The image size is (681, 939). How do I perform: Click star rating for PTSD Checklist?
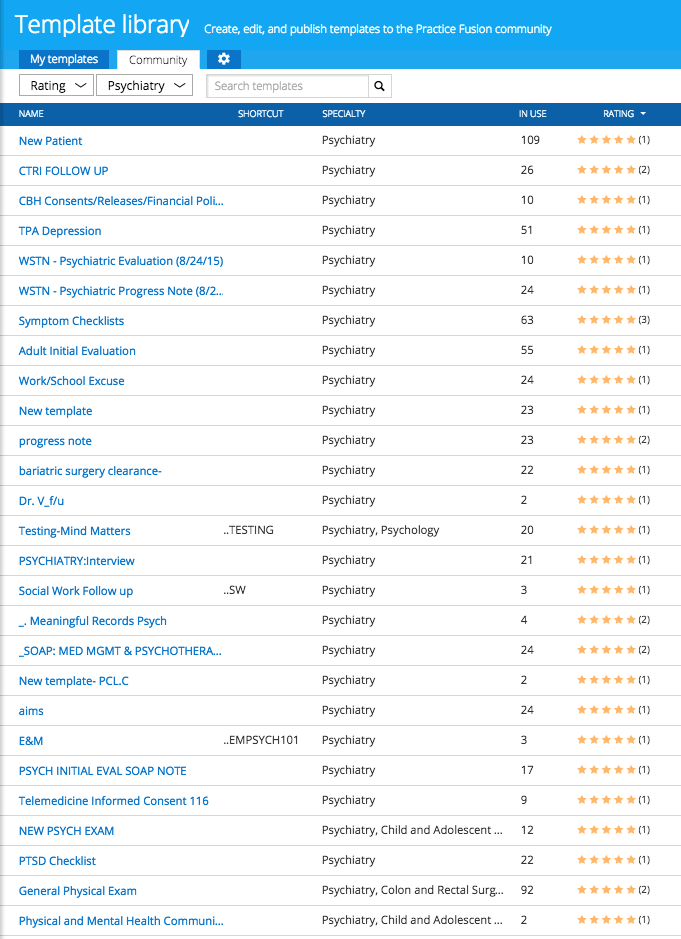coord(606,860)
